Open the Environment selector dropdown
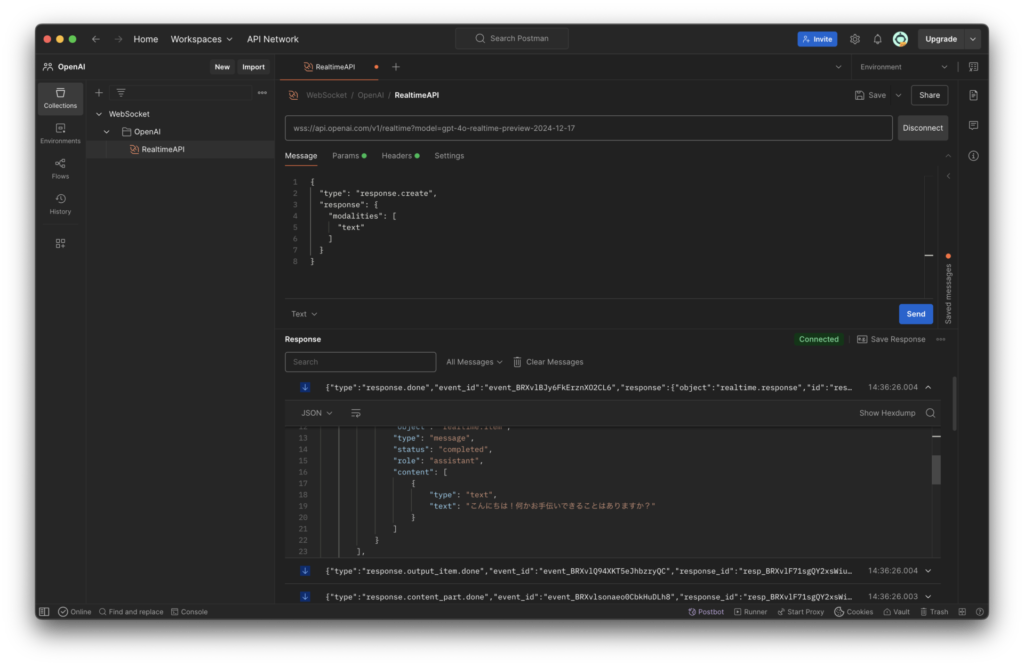 [x=903, y=67]
